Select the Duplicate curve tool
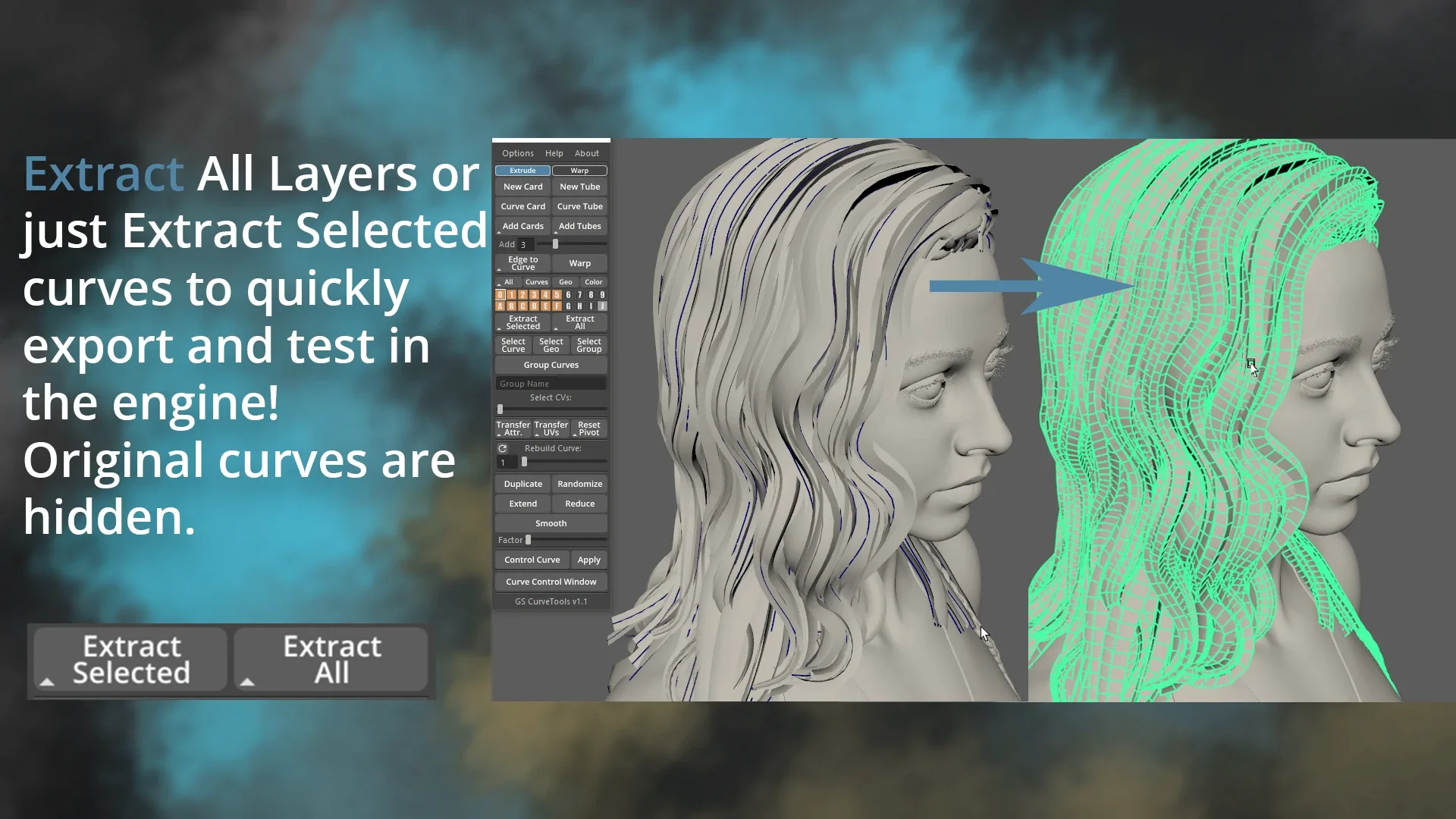This screenshot has width=1456, height=819. tap(522, 483)
